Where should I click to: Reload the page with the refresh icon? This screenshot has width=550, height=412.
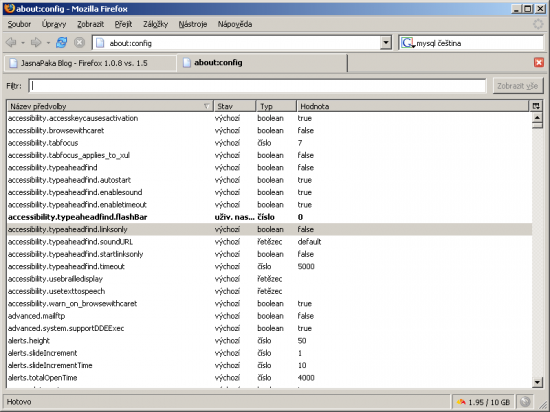pos(61,43)
